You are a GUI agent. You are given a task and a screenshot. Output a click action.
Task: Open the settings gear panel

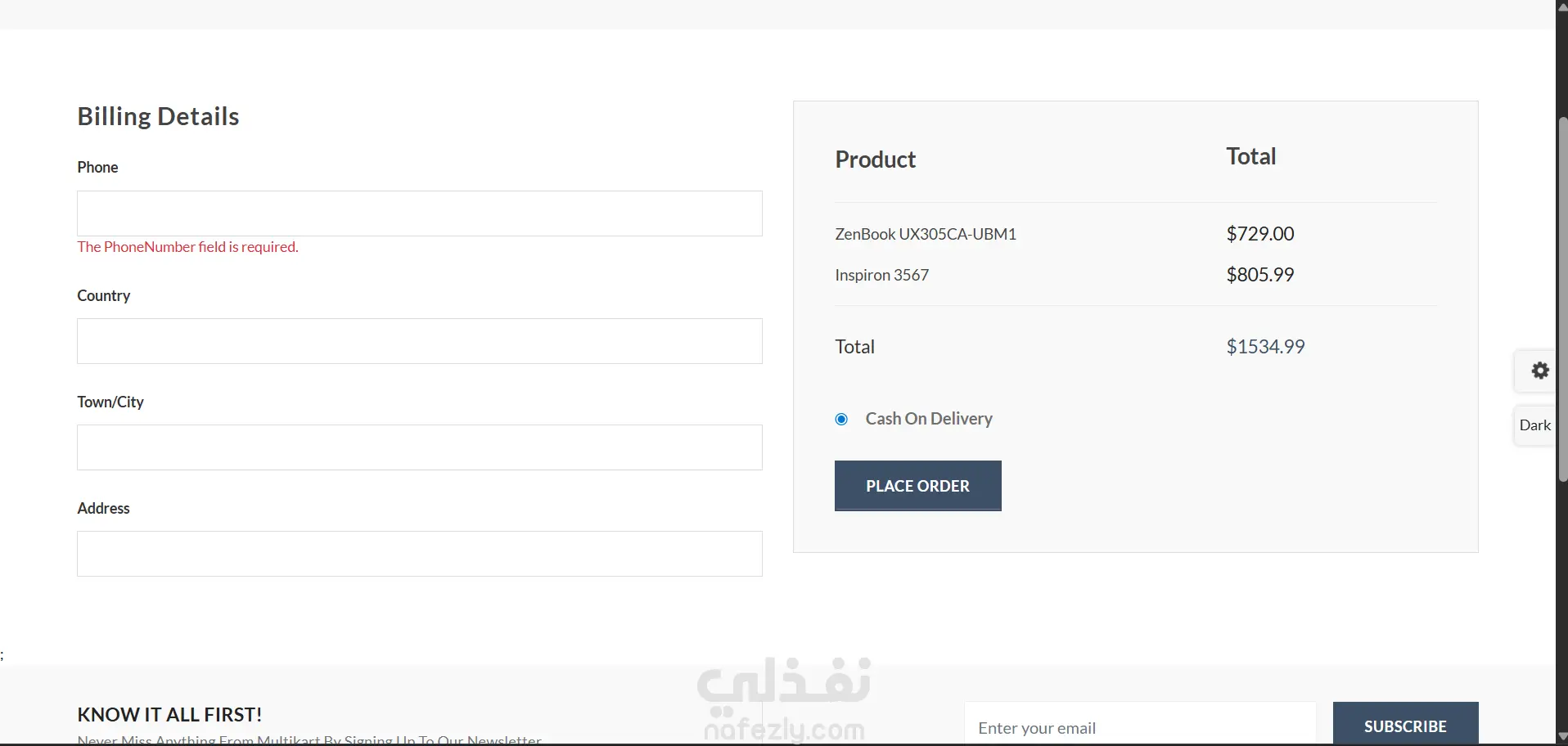point(1539,371)
